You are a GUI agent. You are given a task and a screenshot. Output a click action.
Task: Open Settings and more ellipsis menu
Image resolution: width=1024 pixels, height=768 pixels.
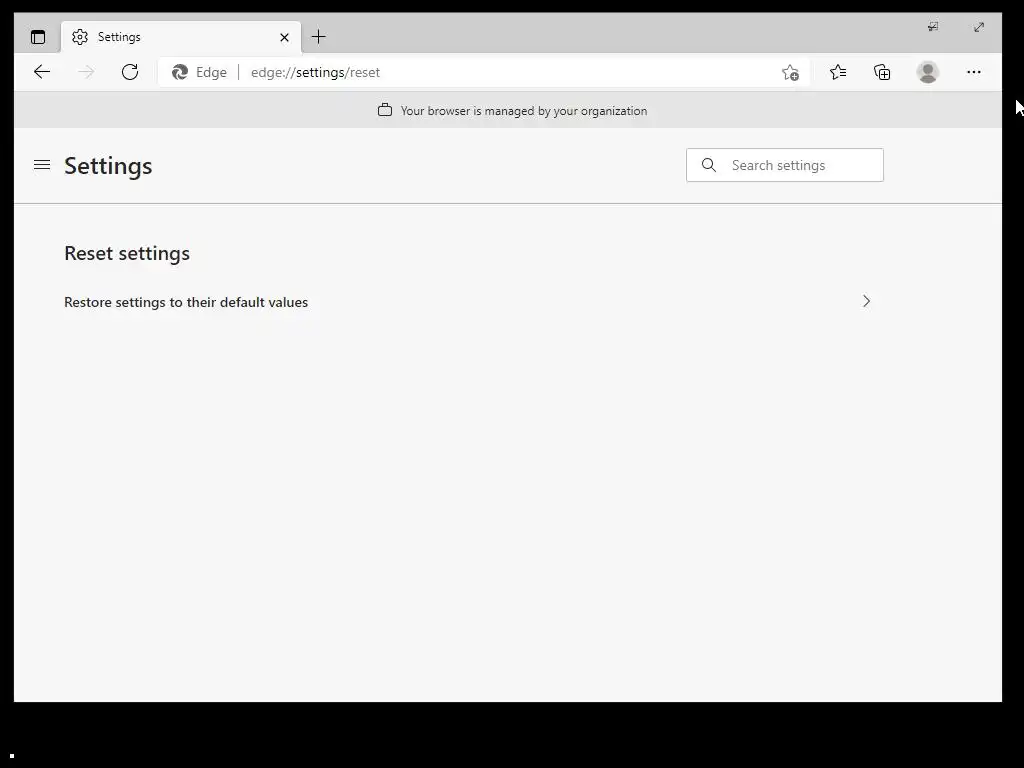pos(974,72)
